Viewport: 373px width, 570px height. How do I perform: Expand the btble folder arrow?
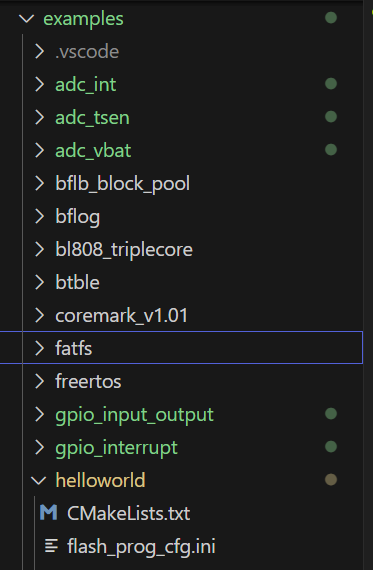coord(39,282)
